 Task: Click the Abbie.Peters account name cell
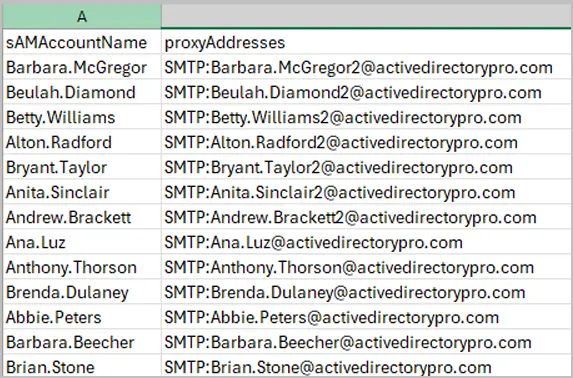click(82, 316)
